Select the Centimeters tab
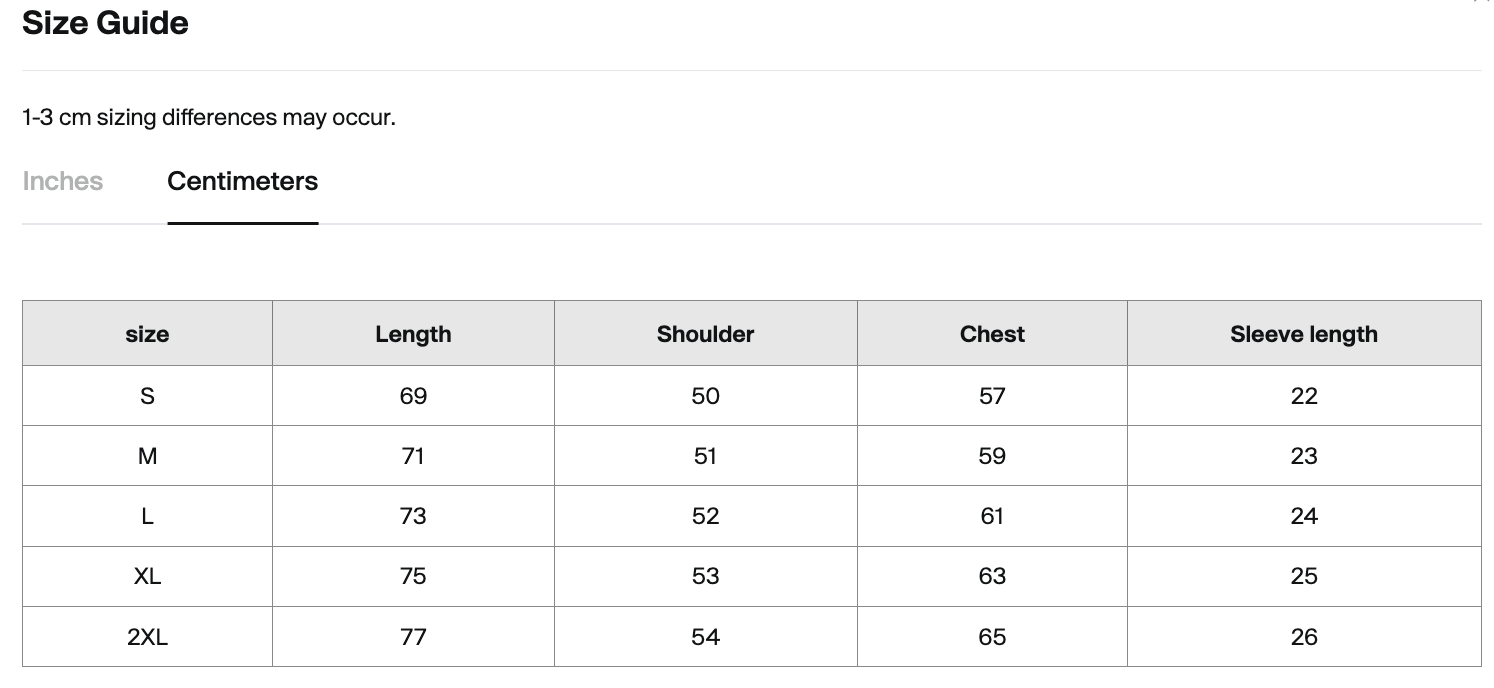The width and height of the screenshot is (1494, 688). pos(242,181)
